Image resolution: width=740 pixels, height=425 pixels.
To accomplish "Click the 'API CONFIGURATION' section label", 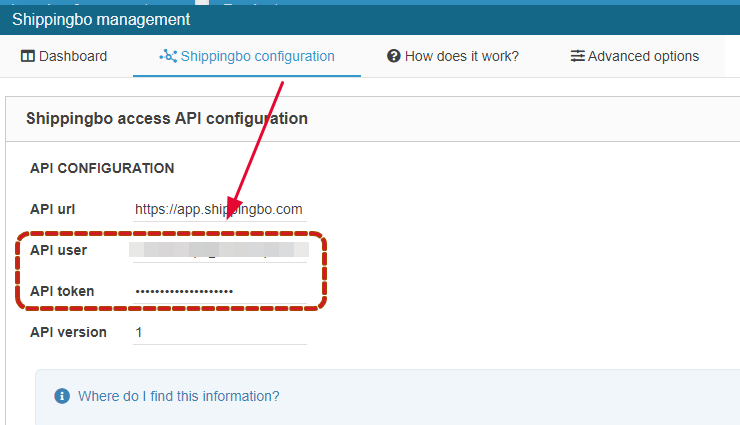I will pyautogui.click(x=102, y=168).
